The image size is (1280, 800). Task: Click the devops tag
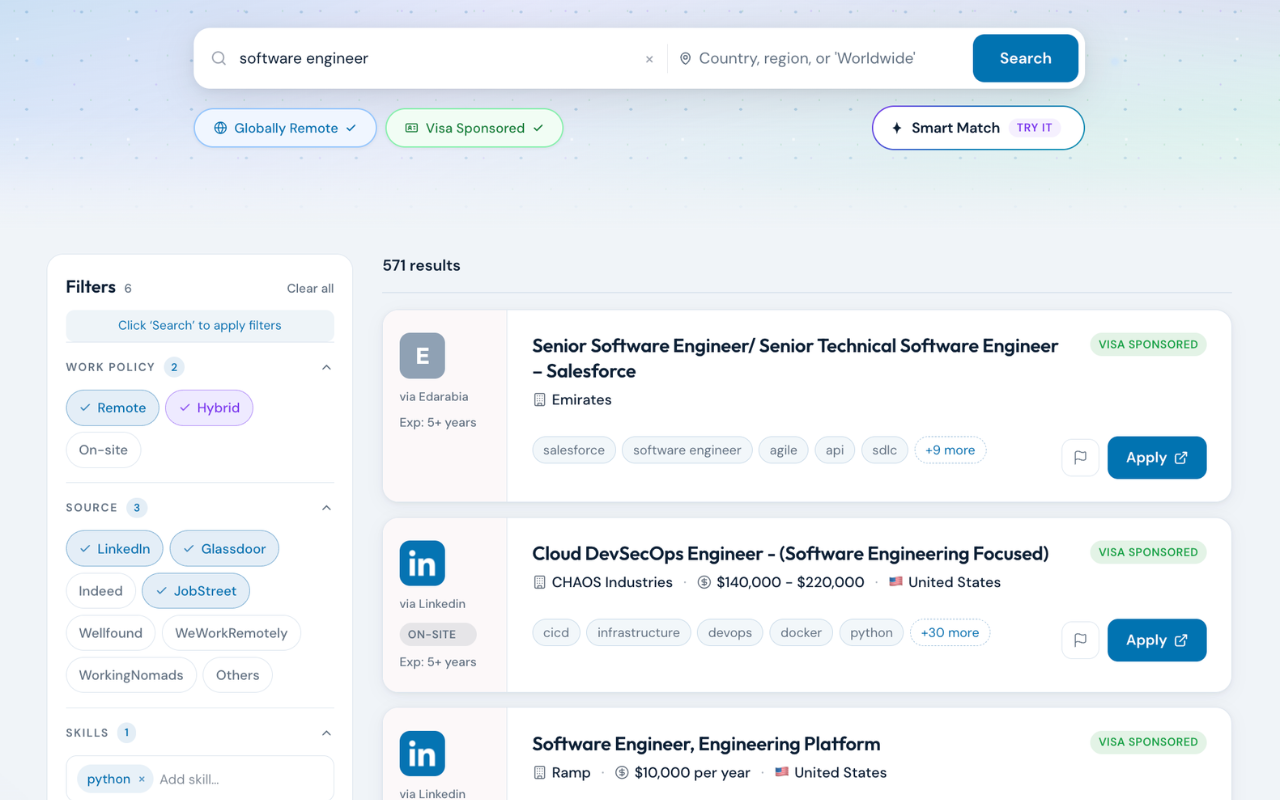pos(730,632)
